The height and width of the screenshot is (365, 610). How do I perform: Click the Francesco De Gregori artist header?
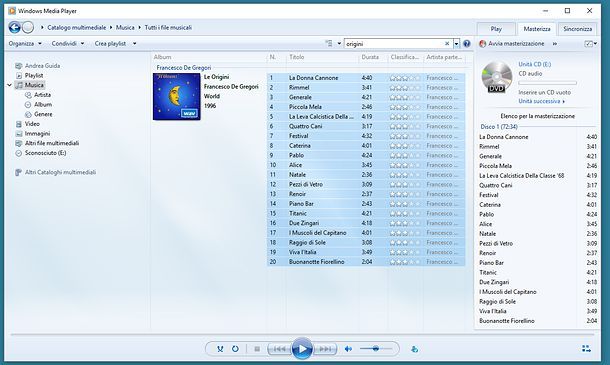pyautogui.click(x=184, y=68)
